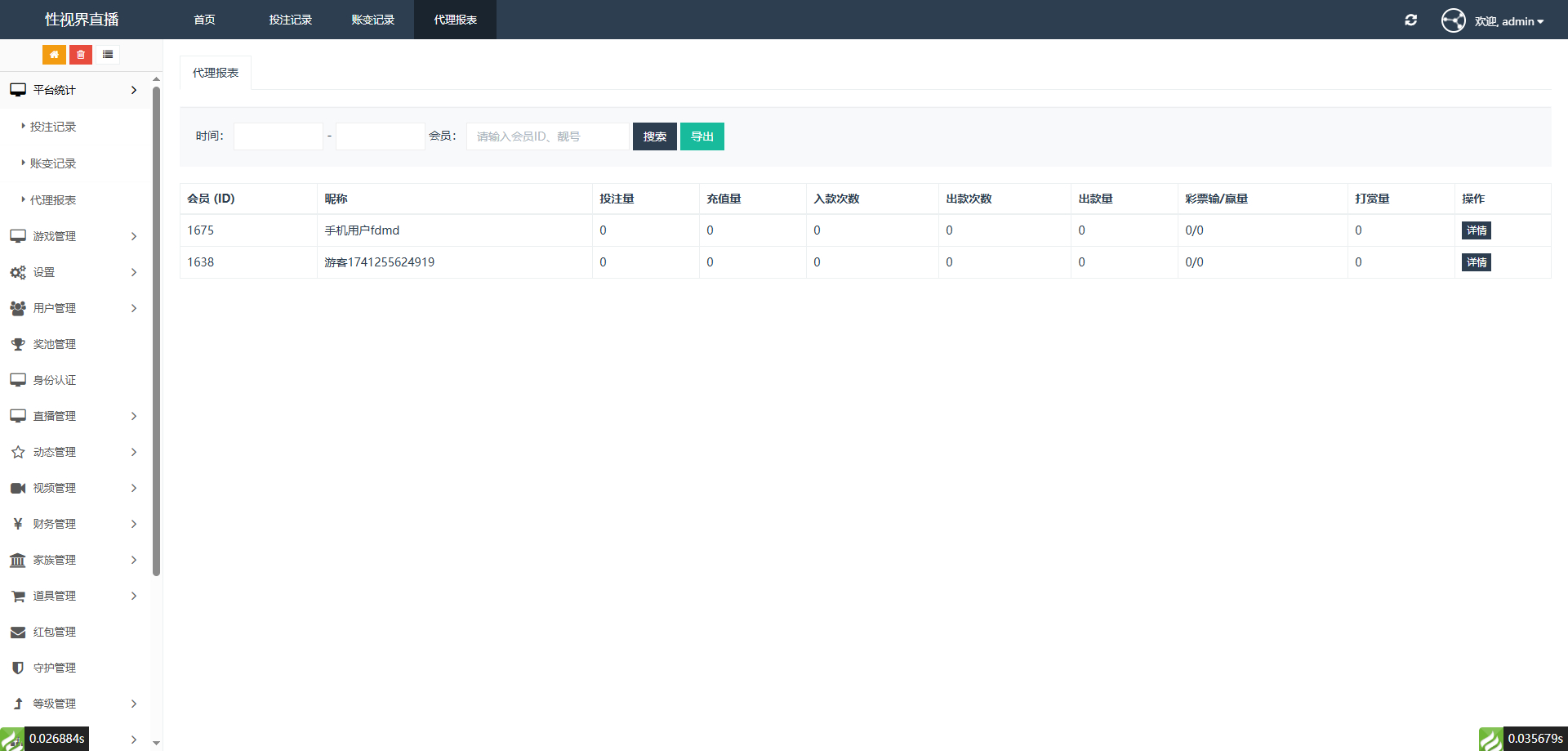The width and height of the screenshot is (1568, 751).
Task: Go to 首页 in top navigation
Action: coord(204,20)
